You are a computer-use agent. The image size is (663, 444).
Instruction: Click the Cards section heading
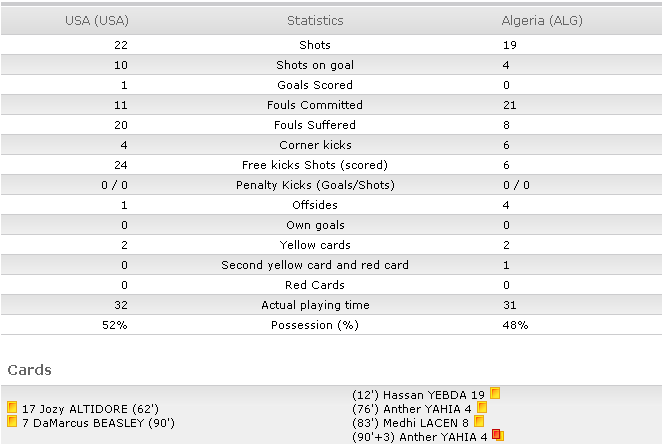[x=30, y=370]
